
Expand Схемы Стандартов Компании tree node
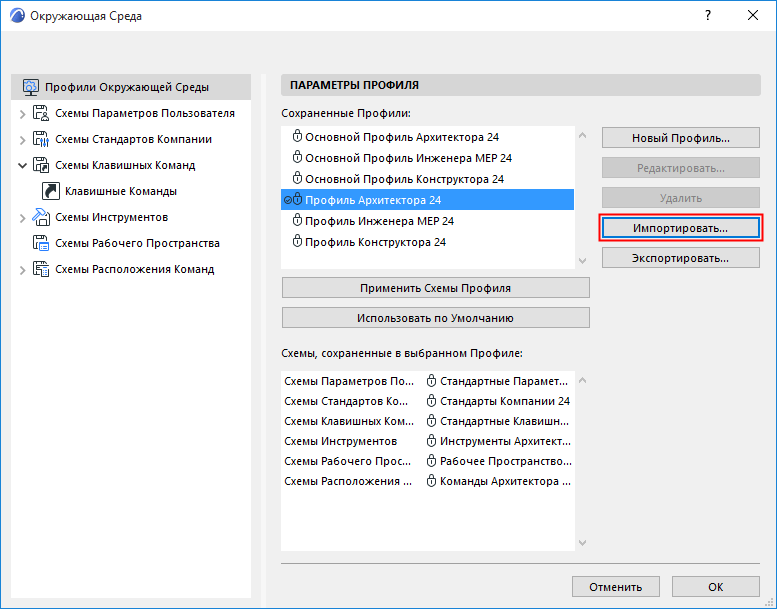22,140
